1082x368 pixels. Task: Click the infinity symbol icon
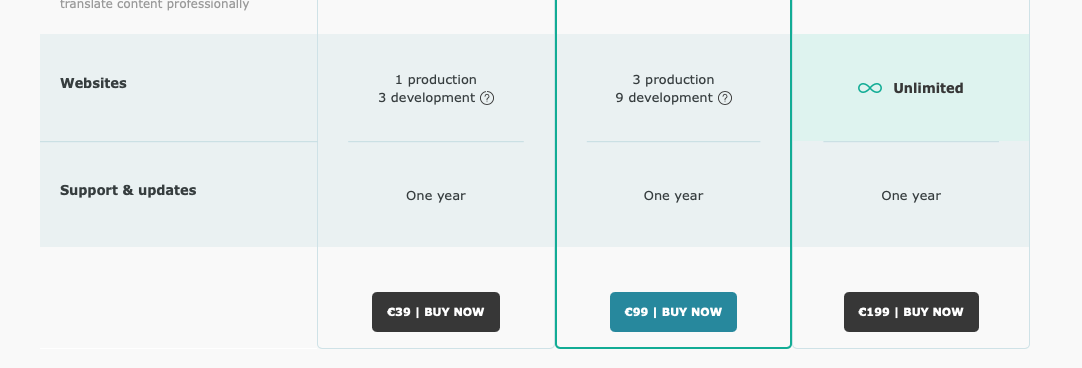[x=869, y=88]
